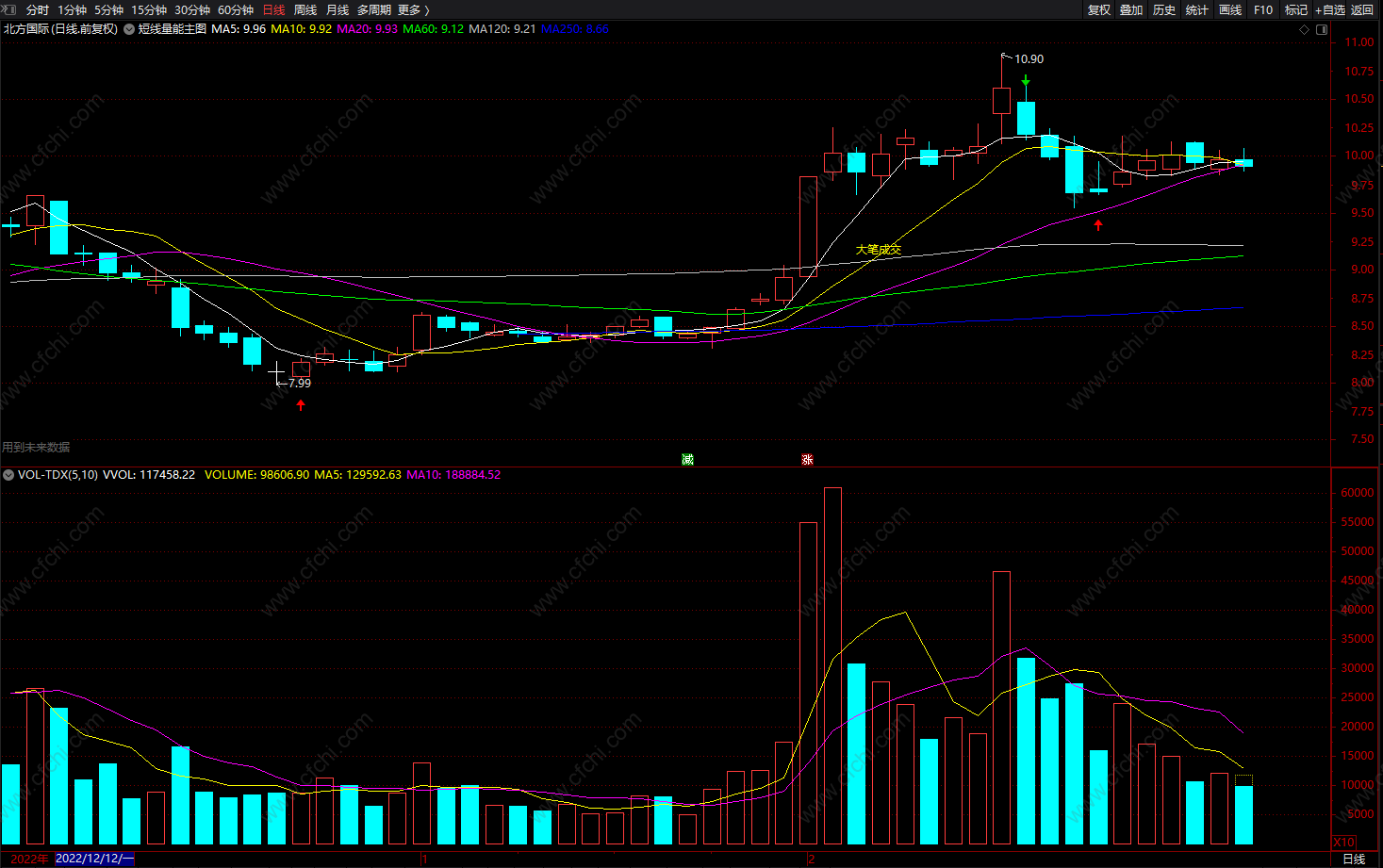Click the 标记 mark button

1296,9
